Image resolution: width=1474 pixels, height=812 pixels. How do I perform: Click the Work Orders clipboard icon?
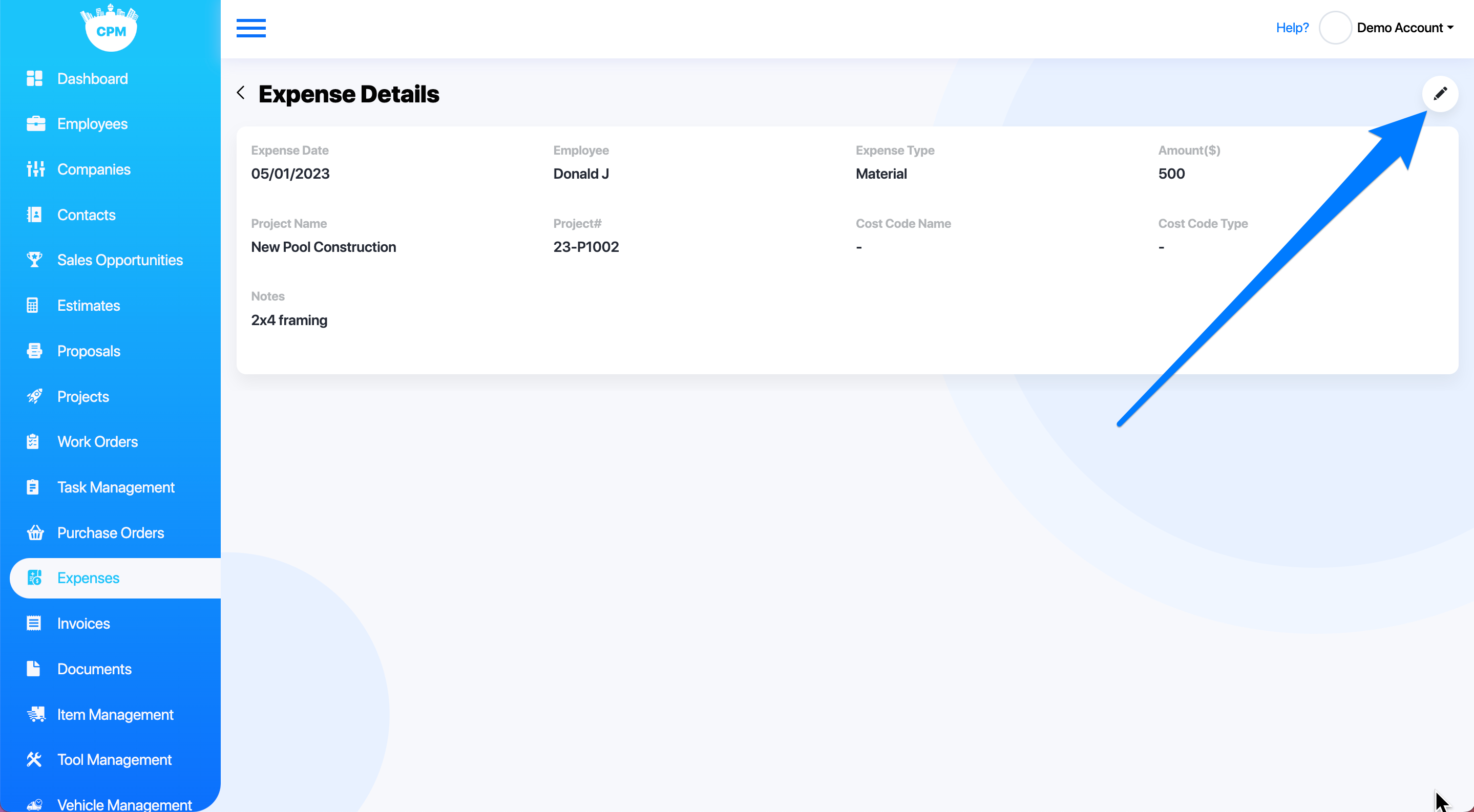tap(33, 441)
